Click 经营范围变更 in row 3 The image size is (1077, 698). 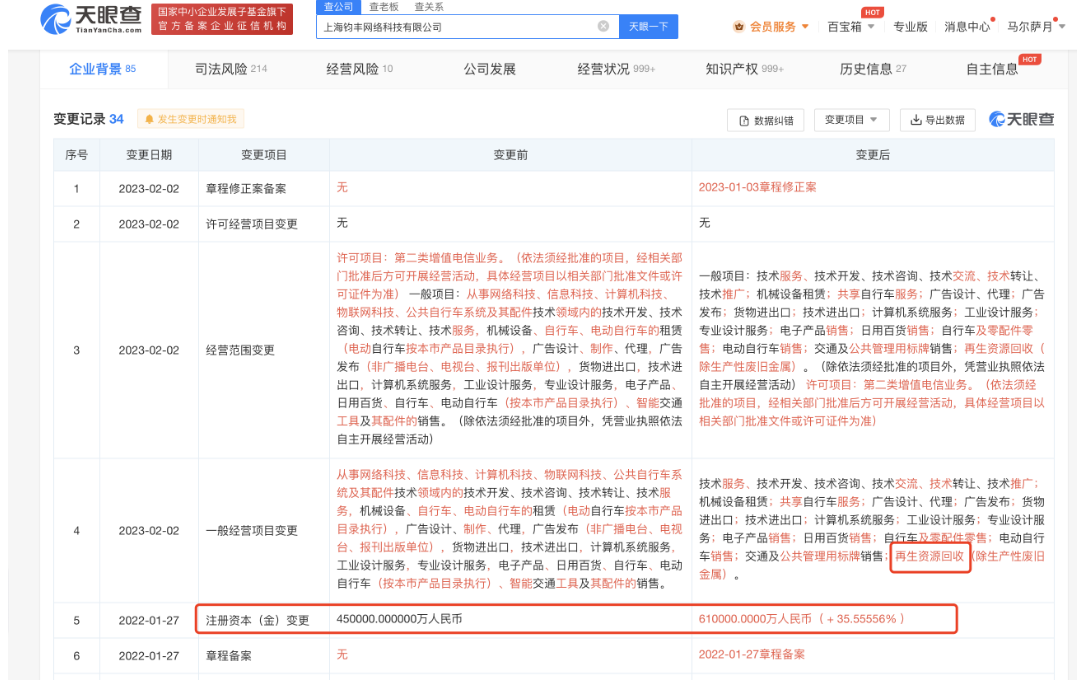coord(240,350)
